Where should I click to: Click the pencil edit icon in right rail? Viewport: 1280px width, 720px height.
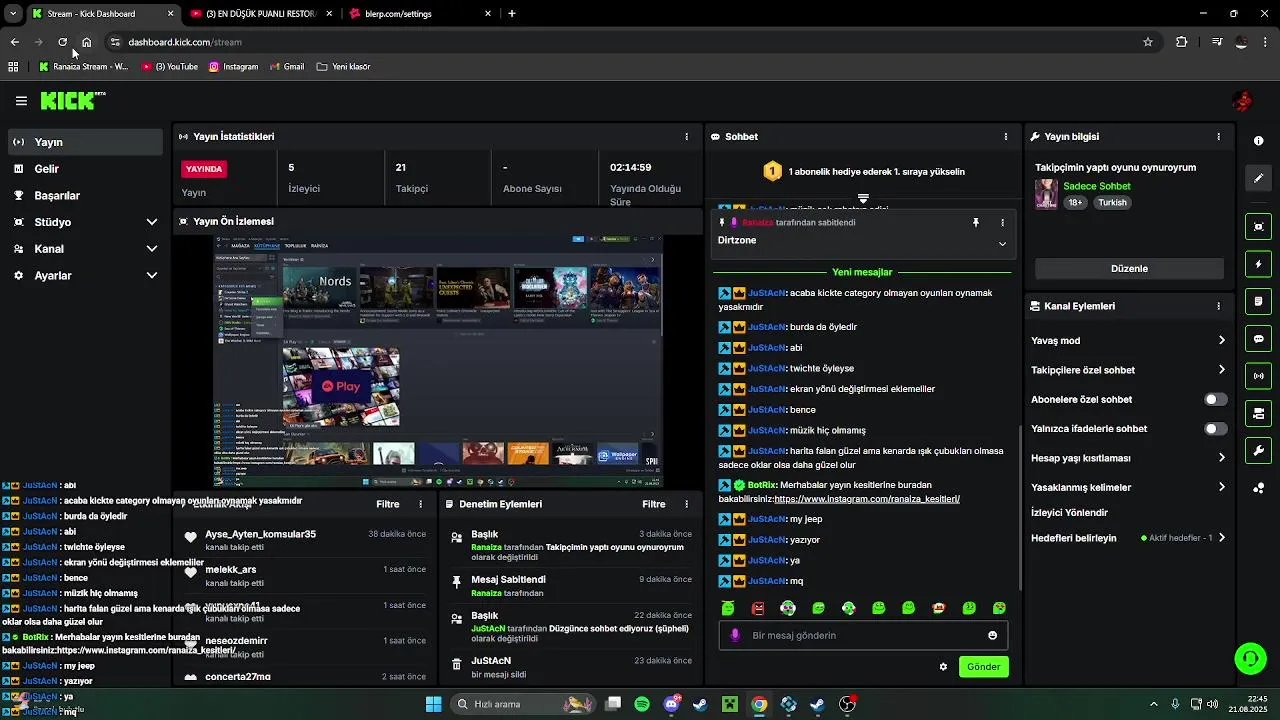(1258, 178)
